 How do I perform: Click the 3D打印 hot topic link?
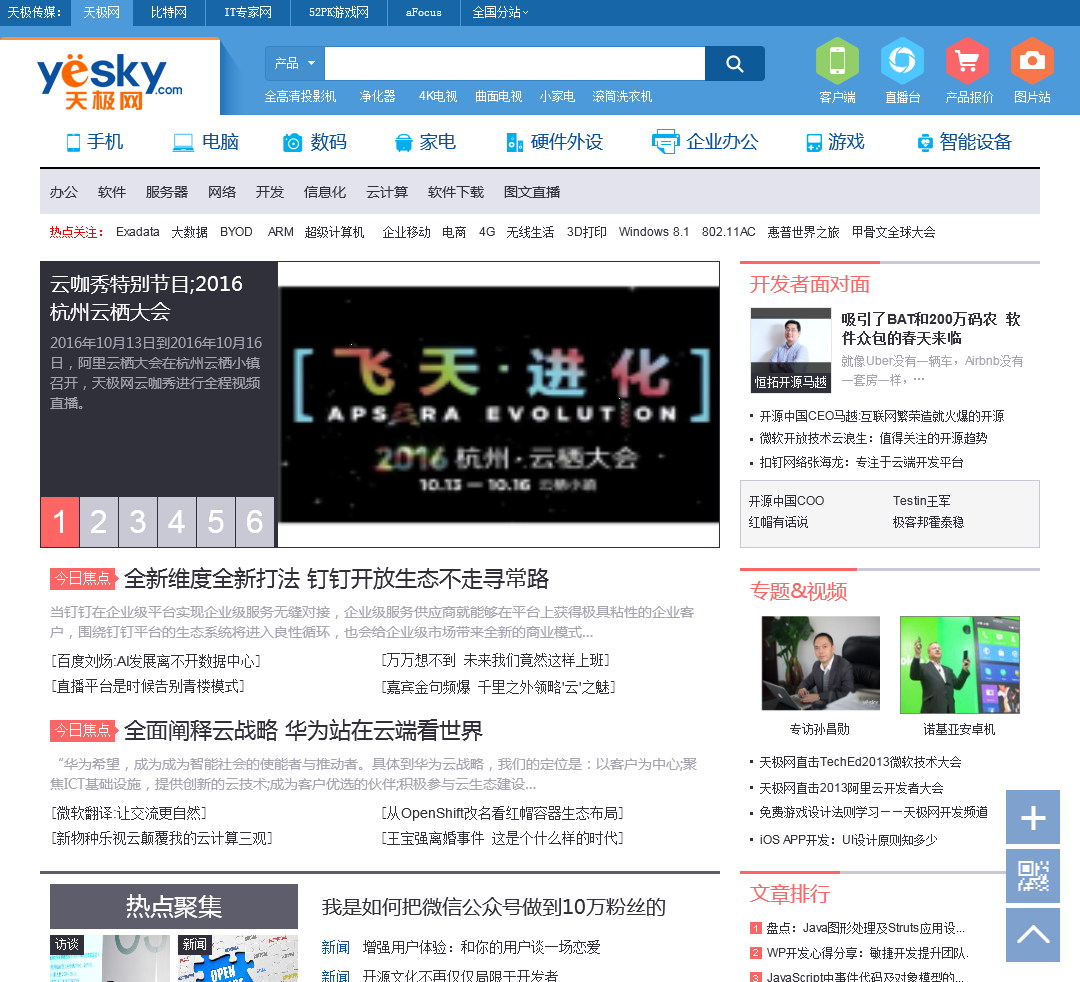point(587,232)
